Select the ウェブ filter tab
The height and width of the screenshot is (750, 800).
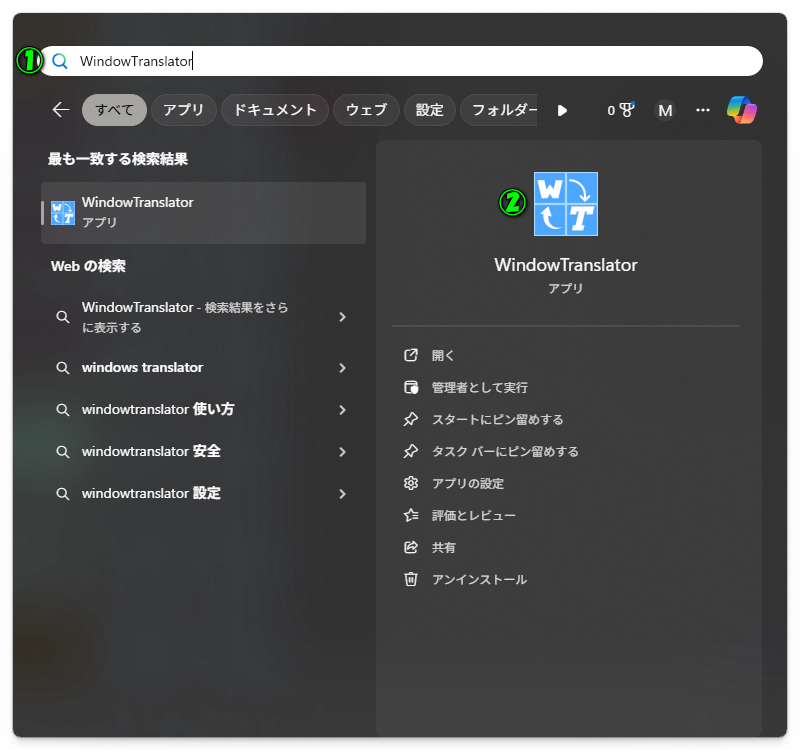click(366, 110)
